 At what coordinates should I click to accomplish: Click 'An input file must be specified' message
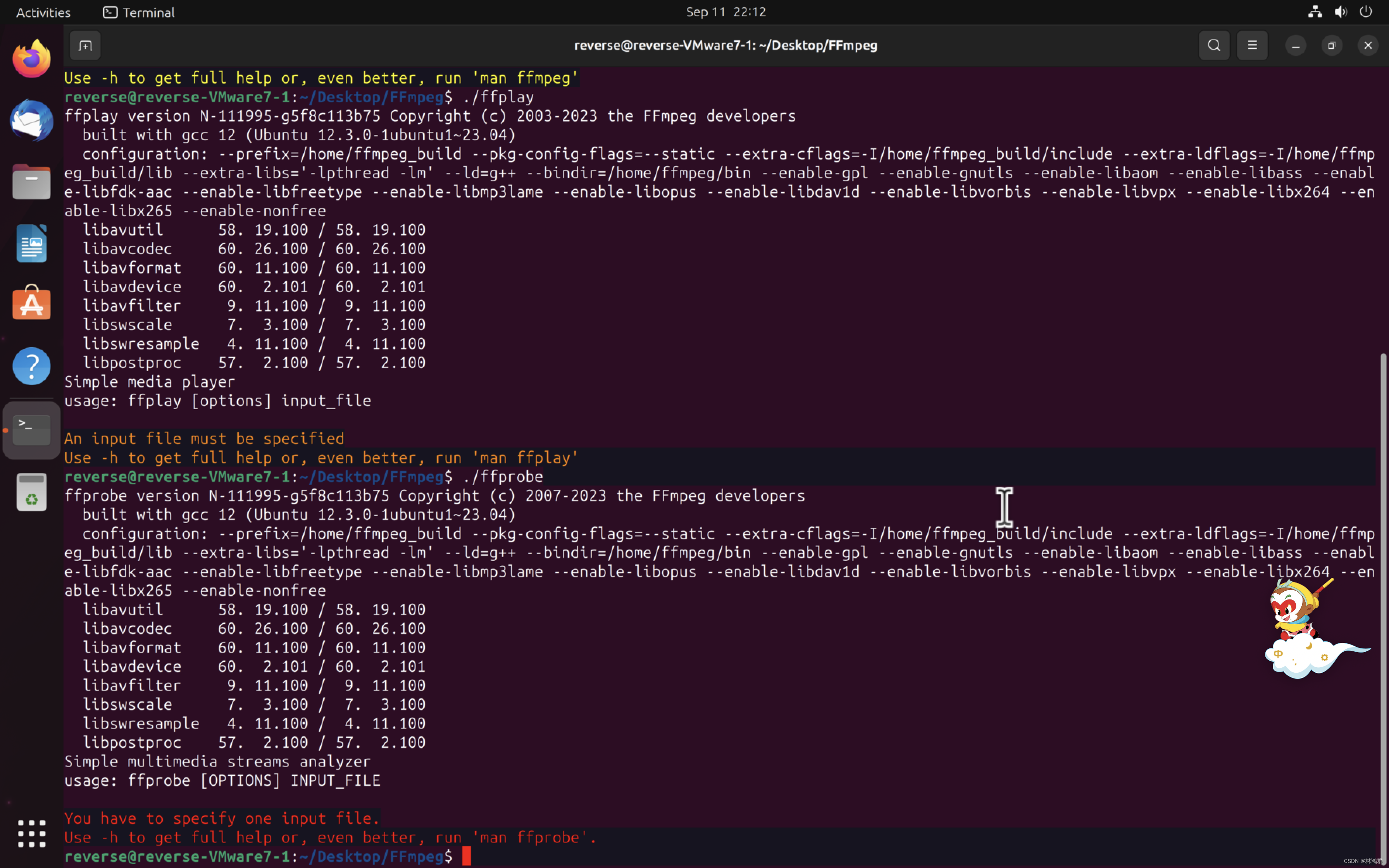[204, 439]
